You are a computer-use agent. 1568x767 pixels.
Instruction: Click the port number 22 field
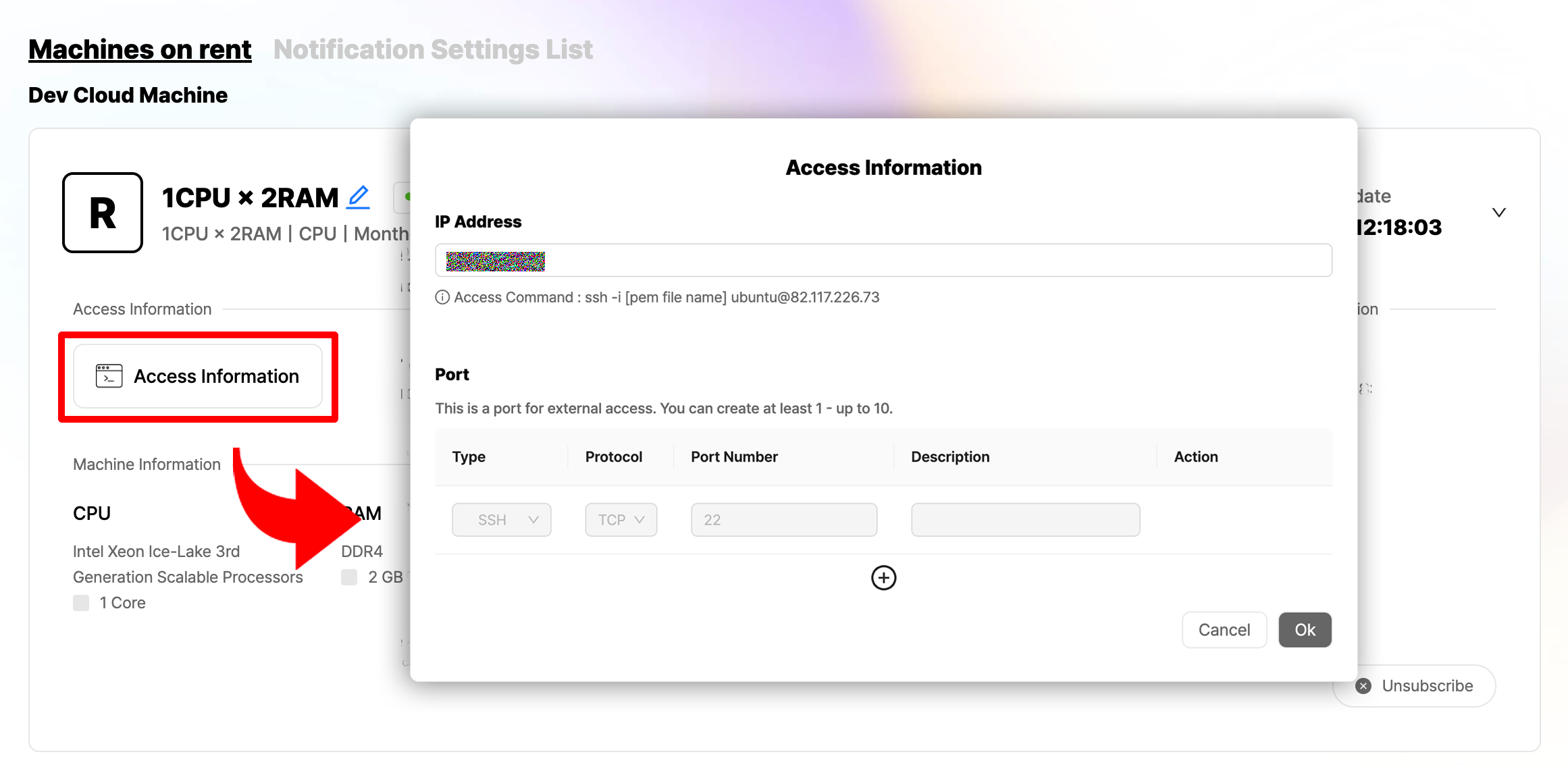tap(783, 520)
